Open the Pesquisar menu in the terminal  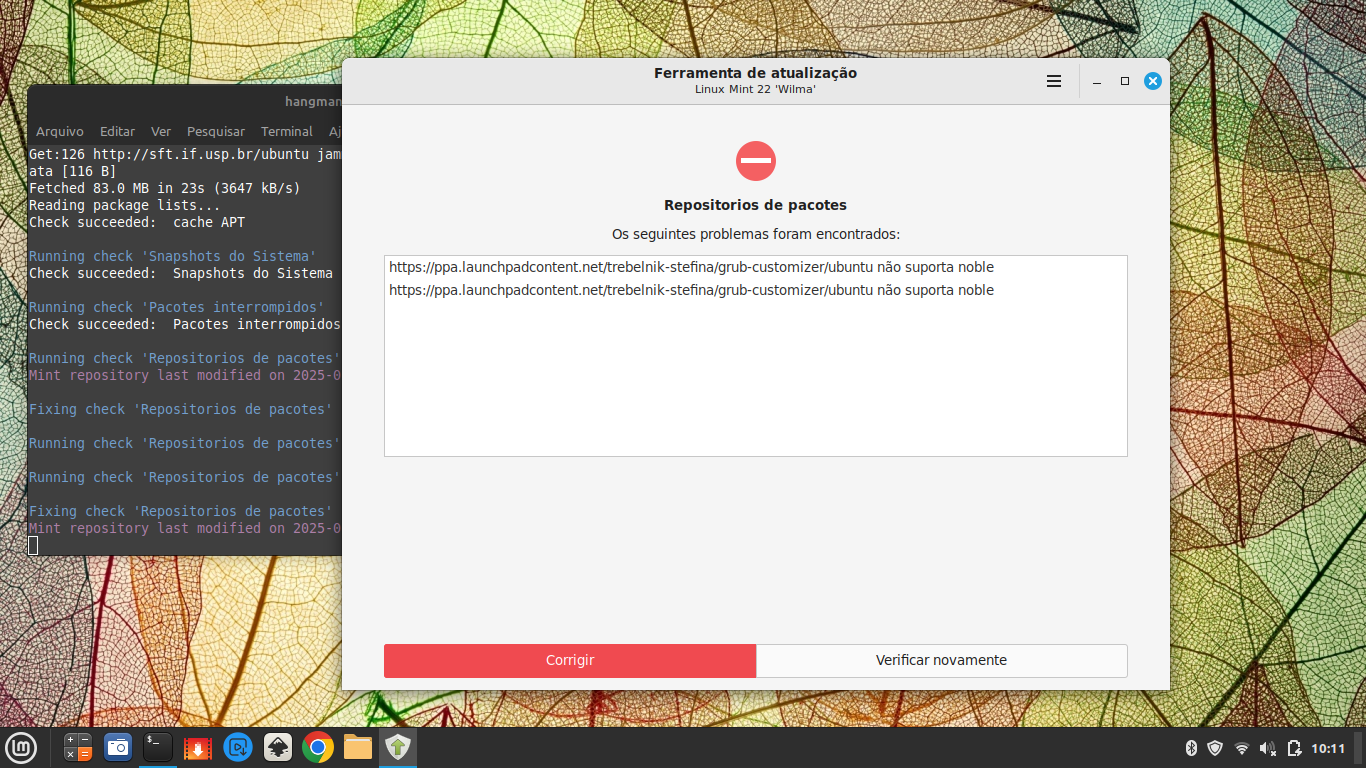point(216,132)
